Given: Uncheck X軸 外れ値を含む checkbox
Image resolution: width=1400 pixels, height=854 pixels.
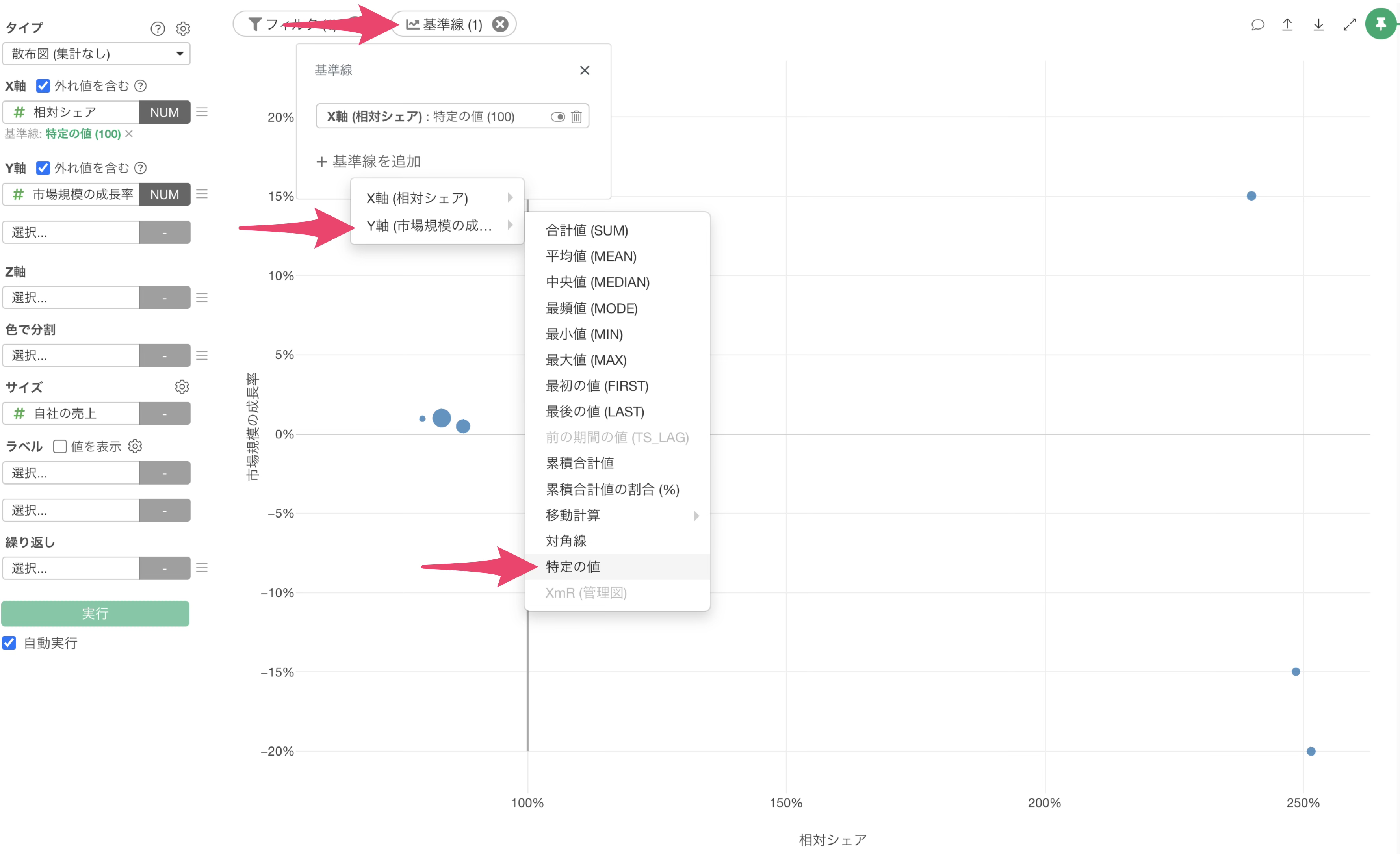Looking at the screenshot, I should tap(43, 86).
